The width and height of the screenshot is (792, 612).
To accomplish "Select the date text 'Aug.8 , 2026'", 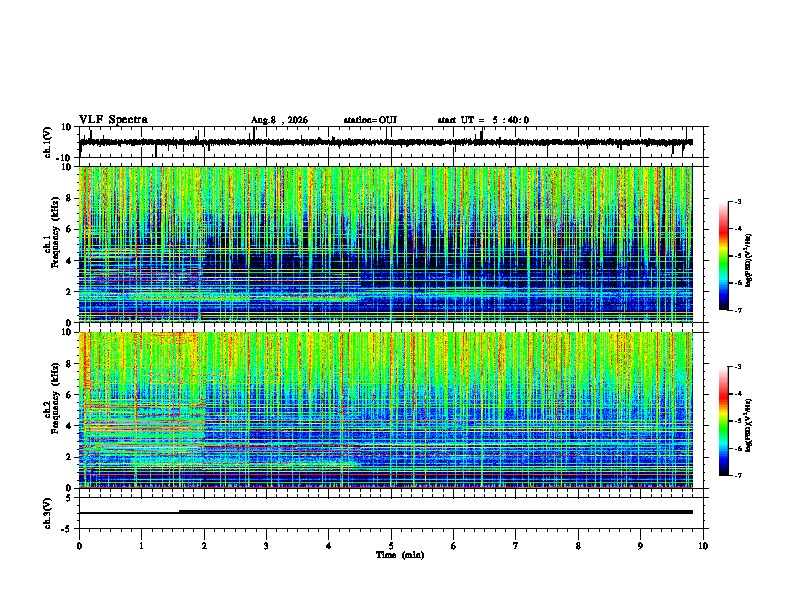I will [x=279, y=120].
